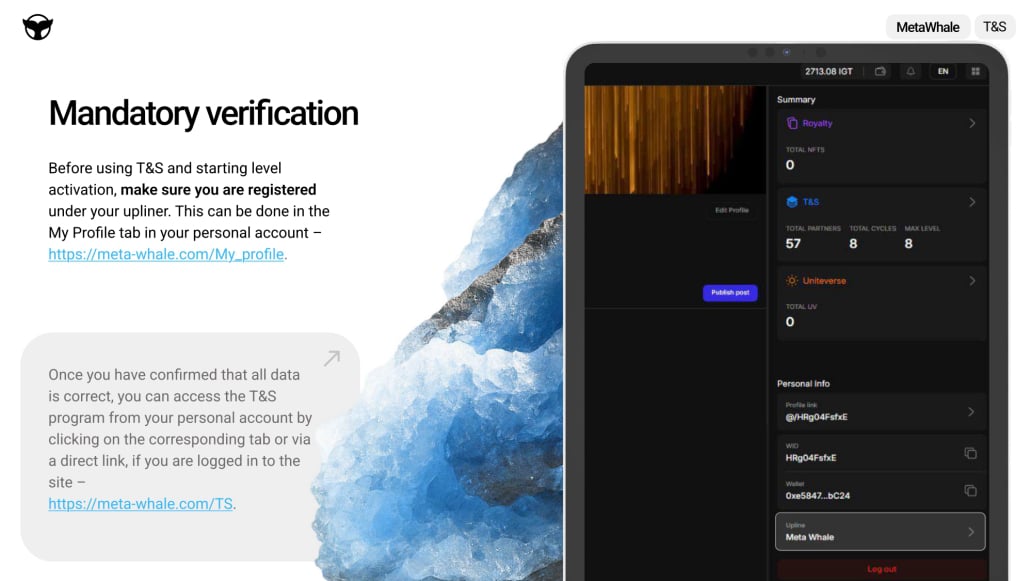Click the @/HRg04FsfxE profile link text
This screenshot has width=1032, height=581.
pyautogui.click(x=816, y=417)
